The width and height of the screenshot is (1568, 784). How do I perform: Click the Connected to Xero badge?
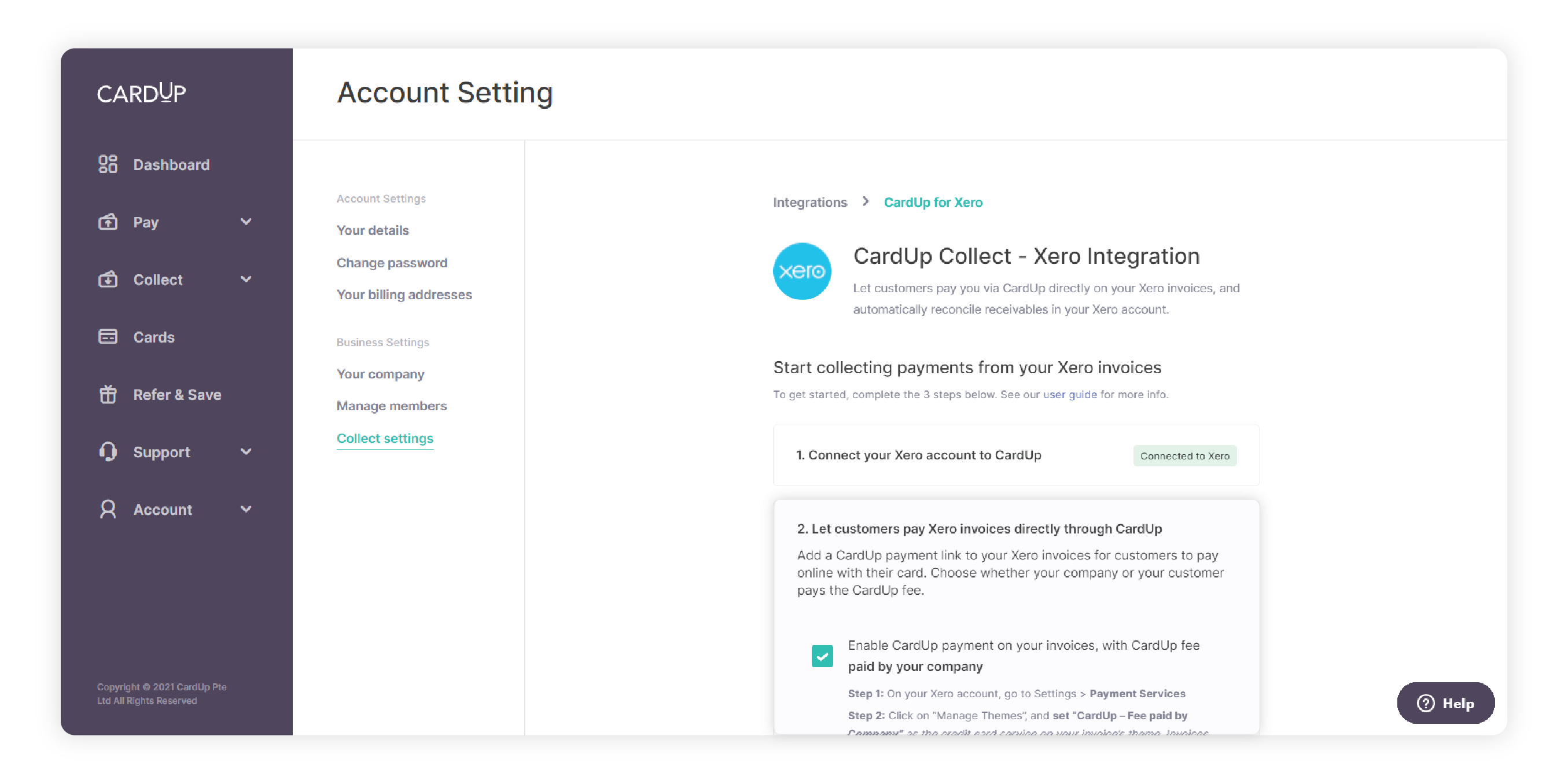[1184, 456]
